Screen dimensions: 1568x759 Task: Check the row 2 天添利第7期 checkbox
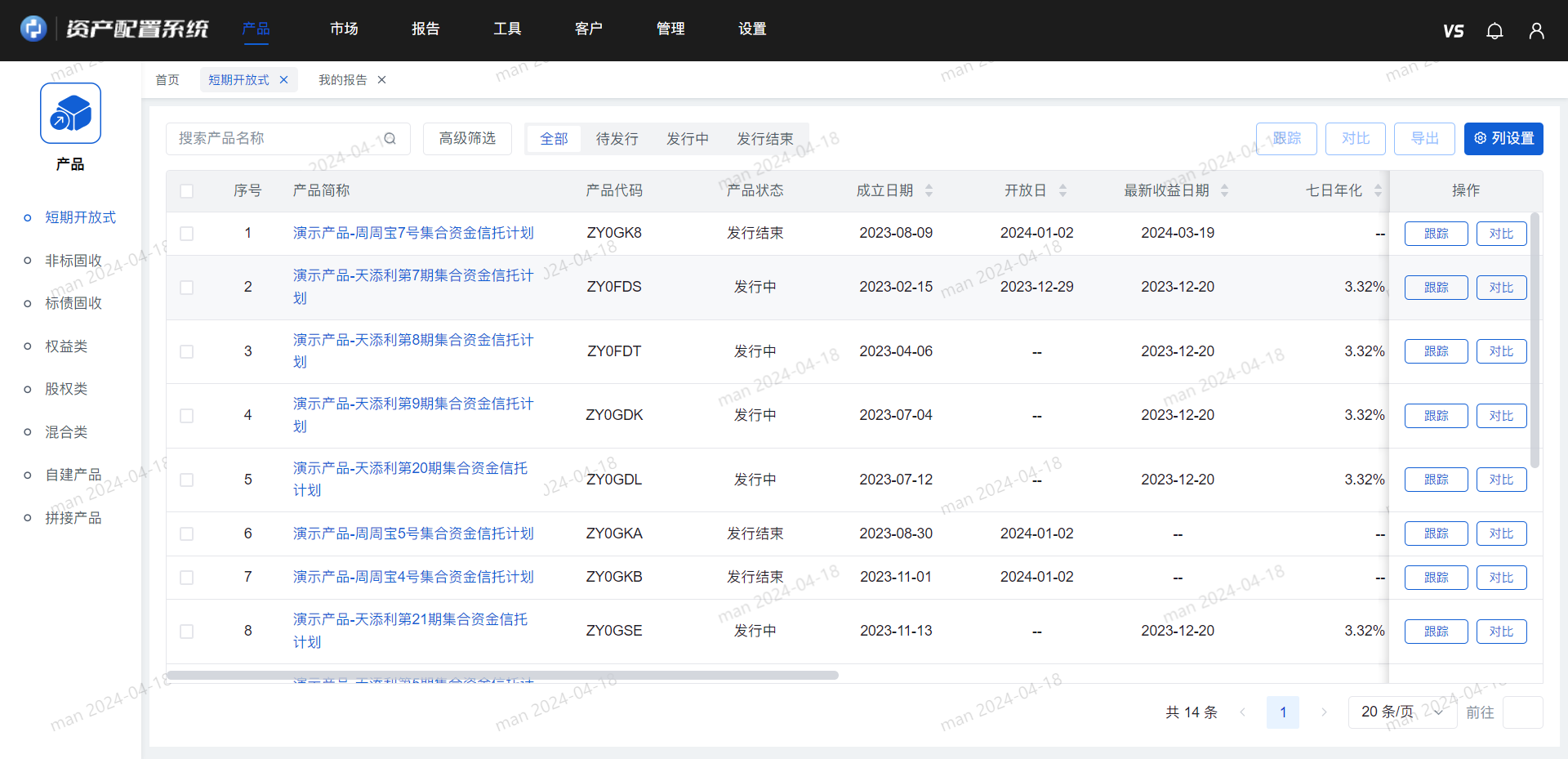pos(187,288)
